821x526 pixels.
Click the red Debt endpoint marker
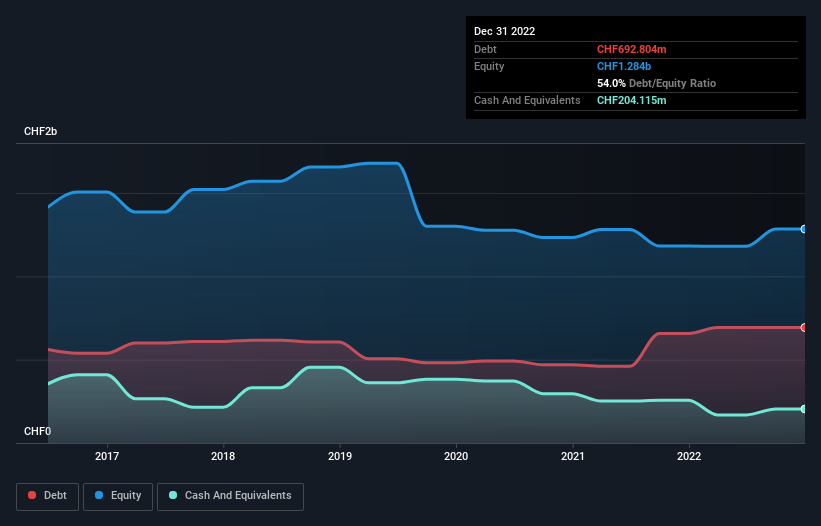pyautogui.click(x=804, y=328)
